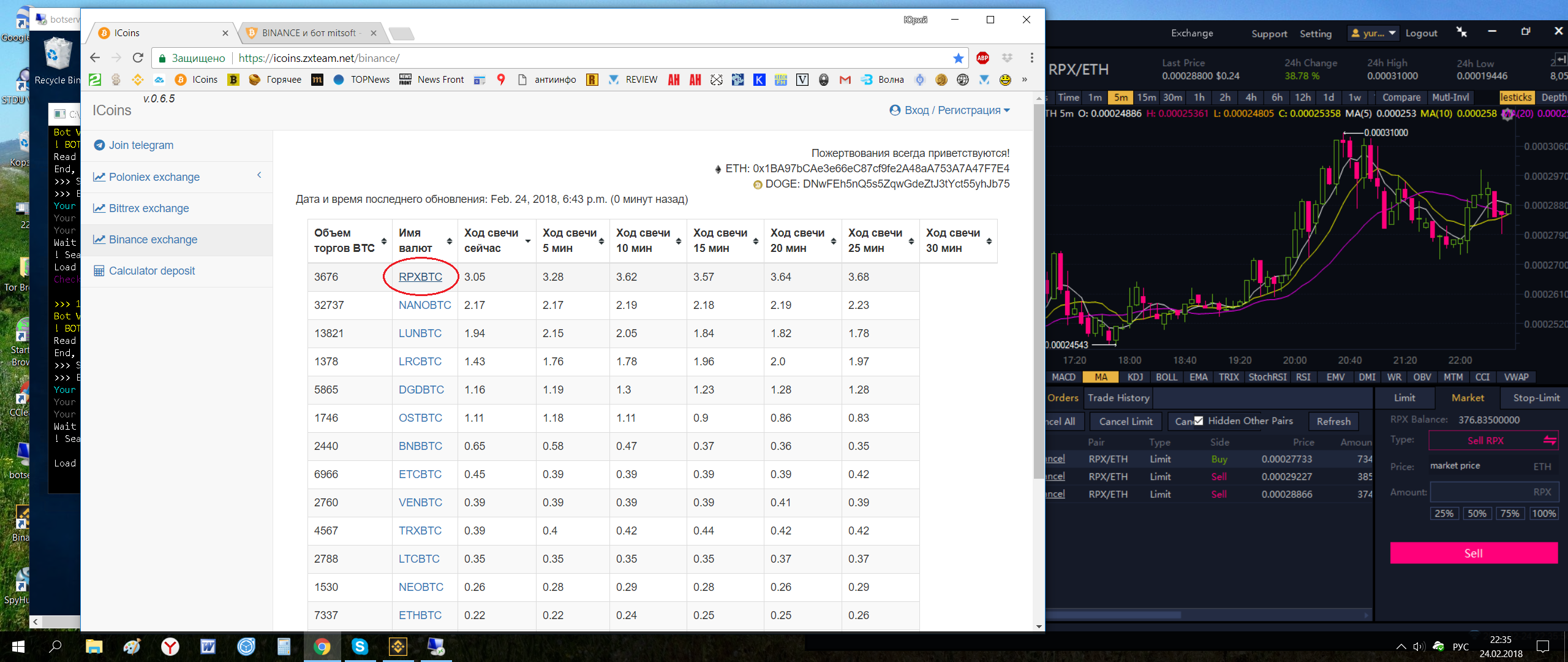
Task: Click the browser address bar URL
Action: [319, 58]
